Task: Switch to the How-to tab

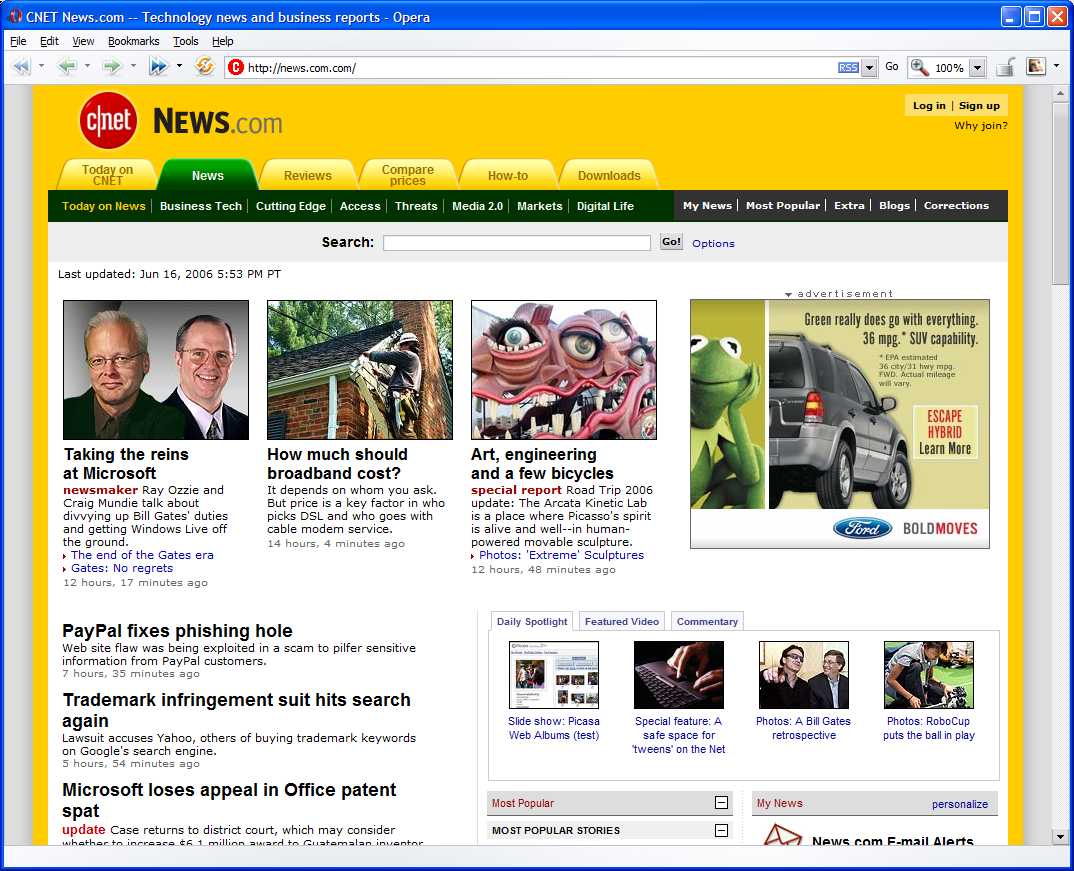Action: click(x=508, y=175)
